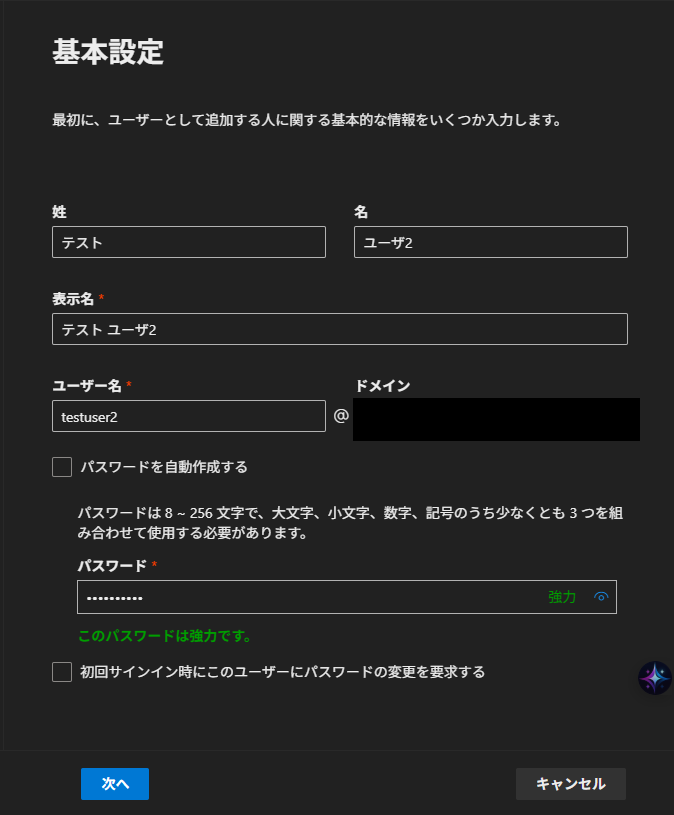Click the ユーザー名 field label

click(86, 386)
